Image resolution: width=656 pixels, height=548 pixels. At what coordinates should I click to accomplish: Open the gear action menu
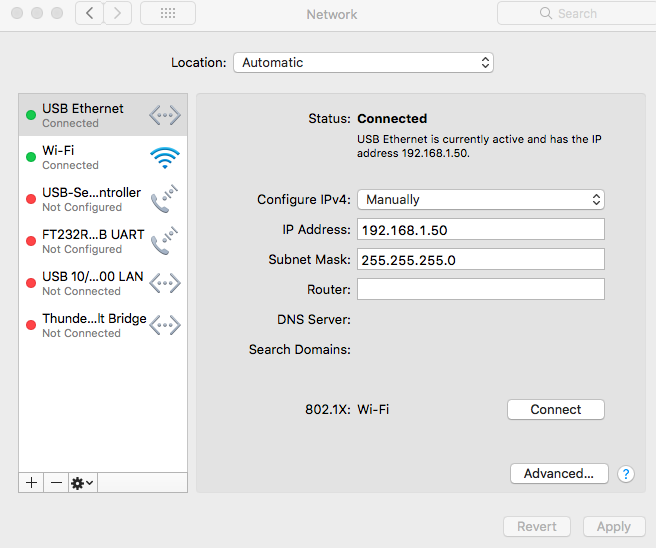pyautogui.click(x=82, y=483)
